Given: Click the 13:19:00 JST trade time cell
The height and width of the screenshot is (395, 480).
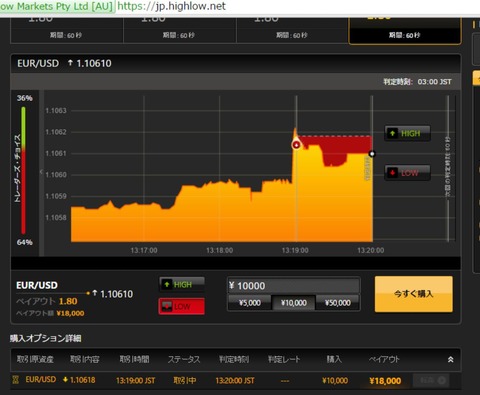Looking at the screenshot, I should tap(135, 380).
